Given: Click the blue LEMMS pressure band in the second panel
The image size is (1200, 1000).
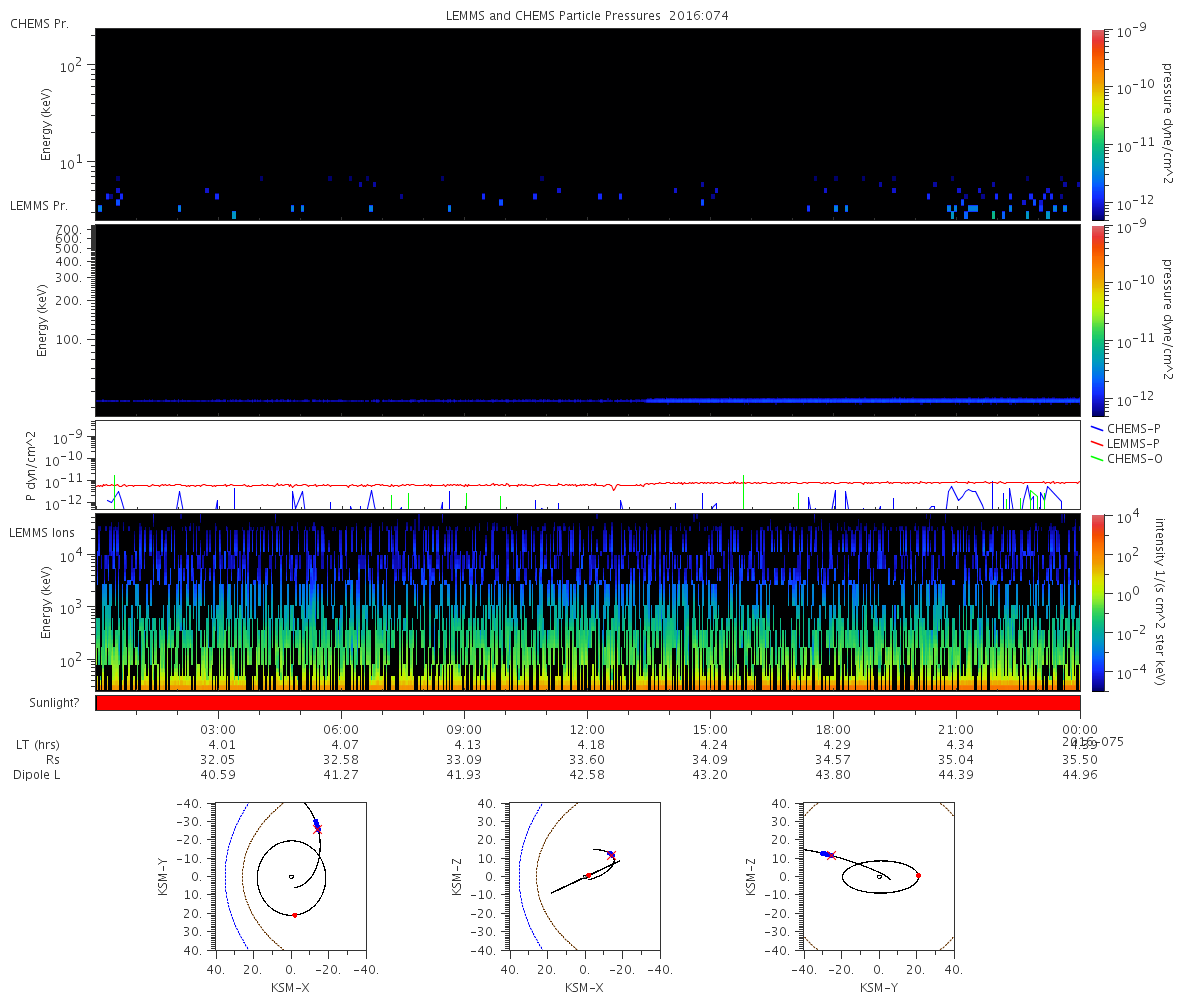Looking at the screenshot, I should pyautogui.click(x=588, y=400).
